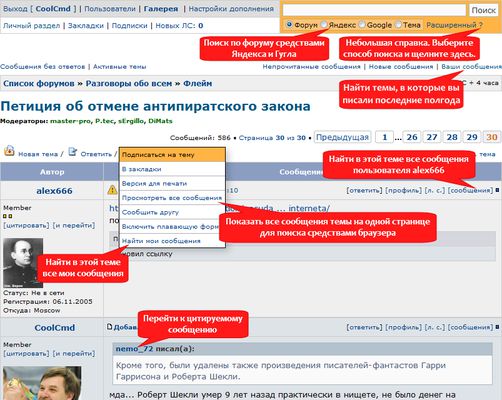Select the Форум search radio button
Screen dimensions: 502x400
(x=289, y=24)
